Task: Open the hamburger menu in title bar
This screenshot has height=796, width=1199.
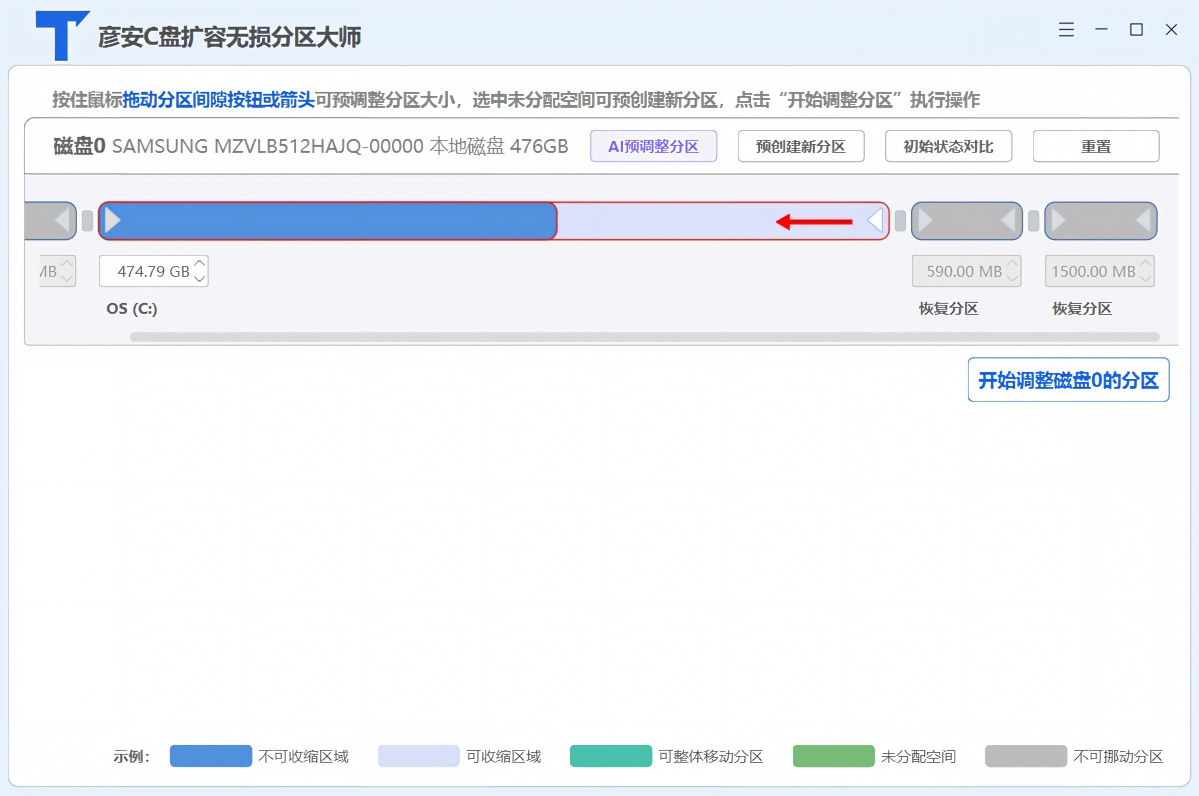Action: (x=1066, y=30)
